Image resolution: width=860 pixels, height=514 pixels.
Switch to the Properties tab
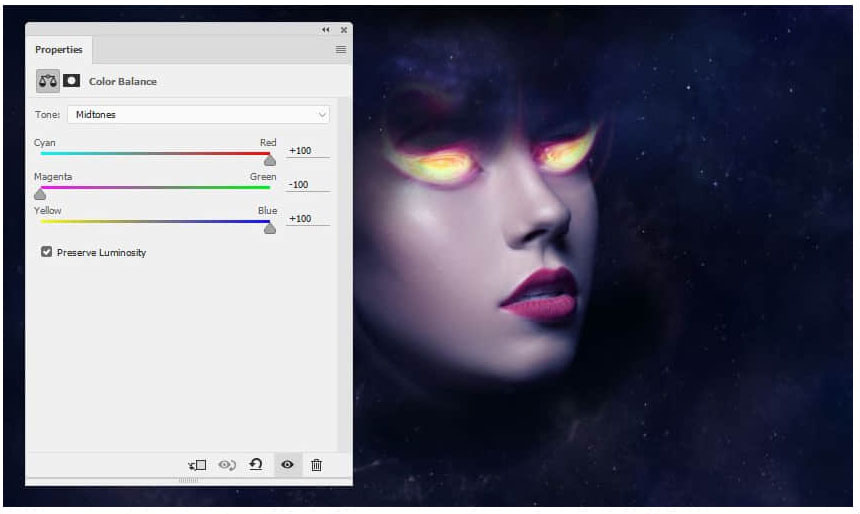59,49
